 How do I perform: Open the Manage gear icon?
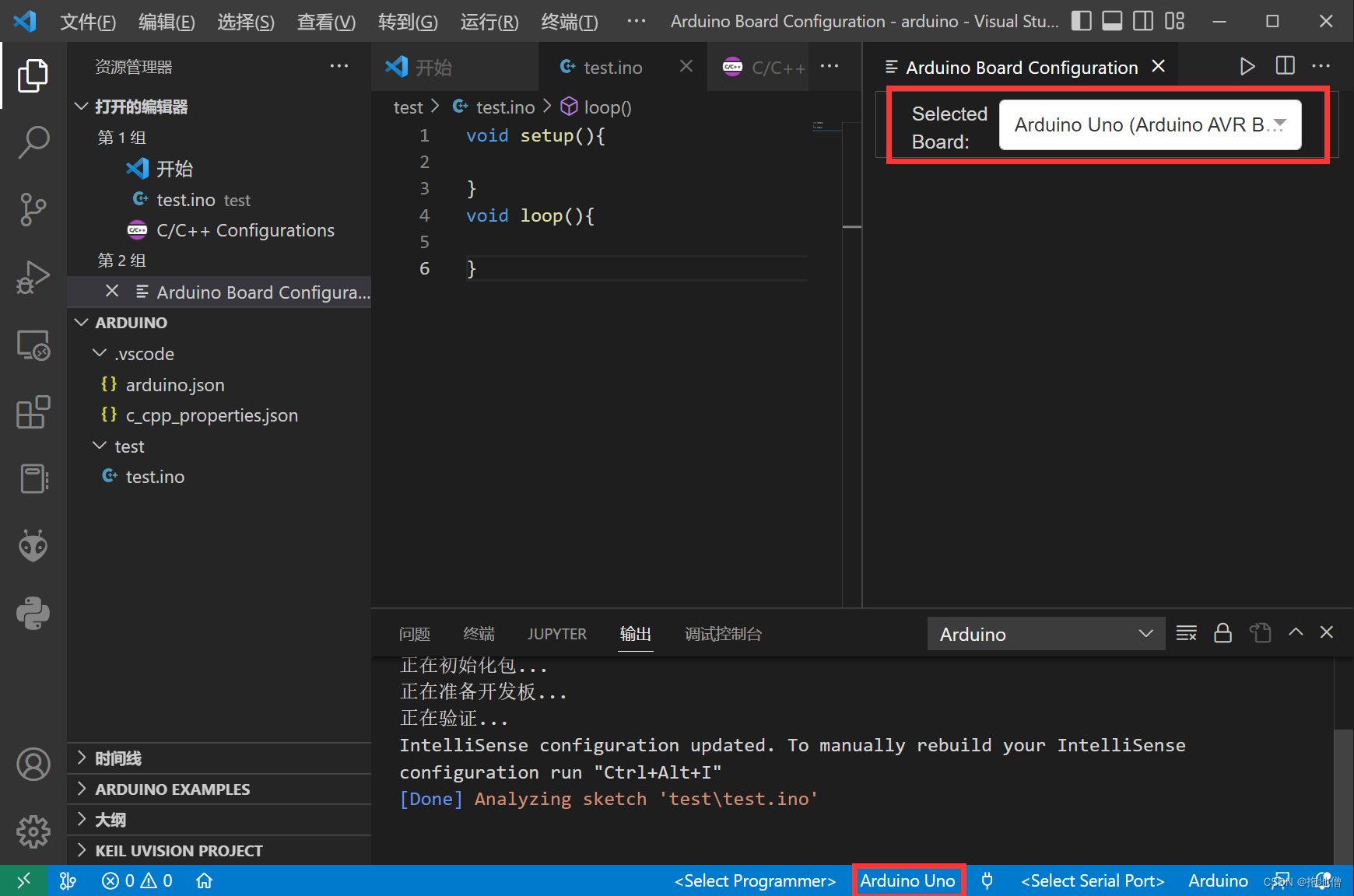click(33, 831)
